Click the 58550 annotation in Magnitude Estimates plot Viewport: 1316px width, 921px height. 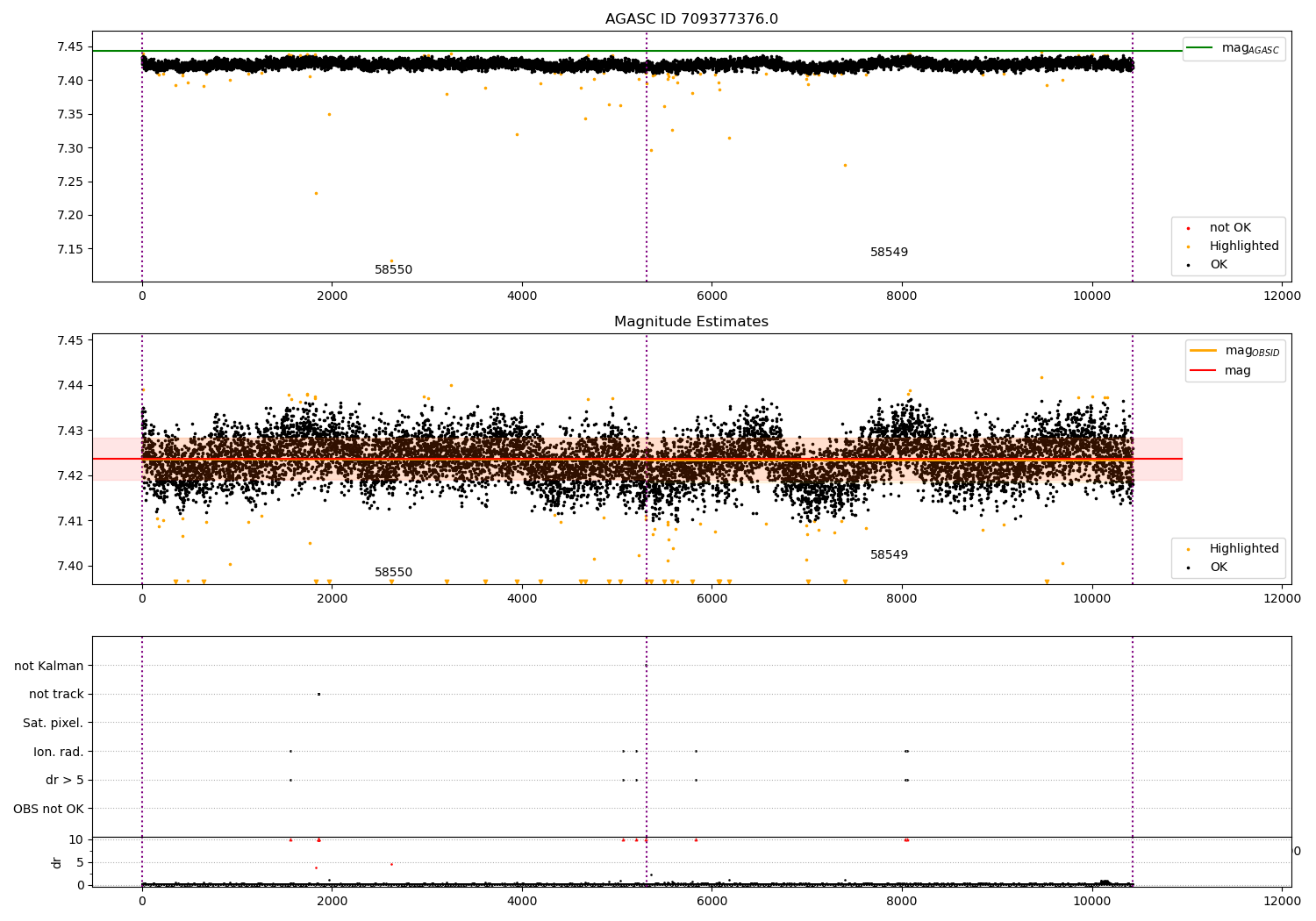393,573
